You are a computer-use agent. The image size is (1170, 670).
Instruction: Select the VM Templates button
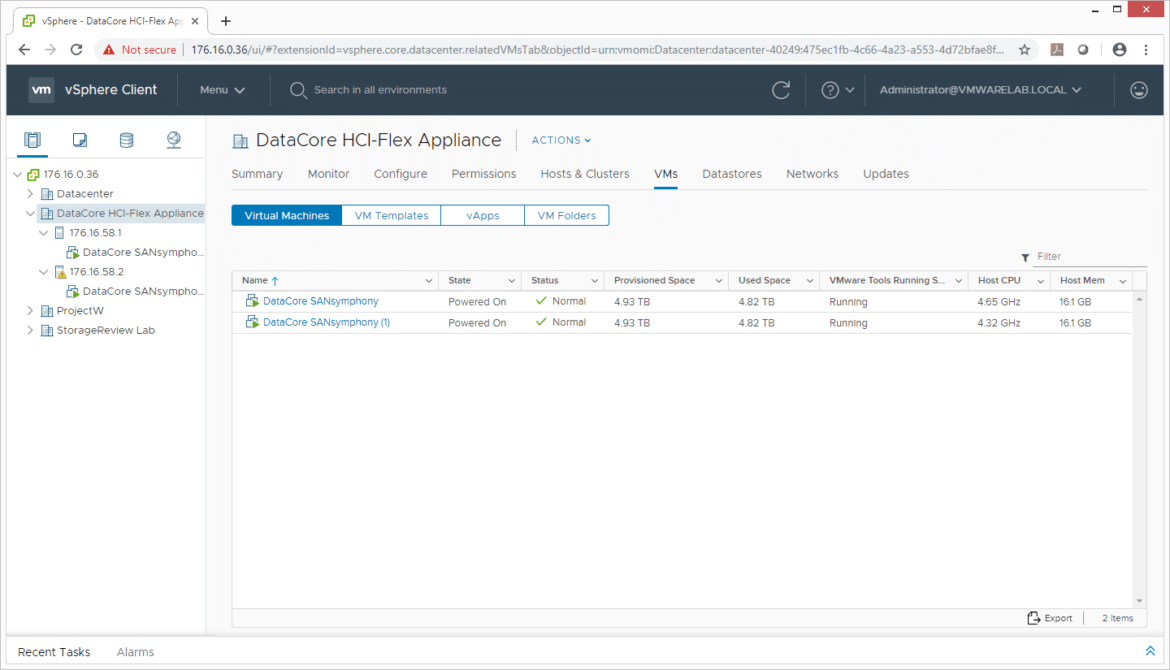(391, 216)
